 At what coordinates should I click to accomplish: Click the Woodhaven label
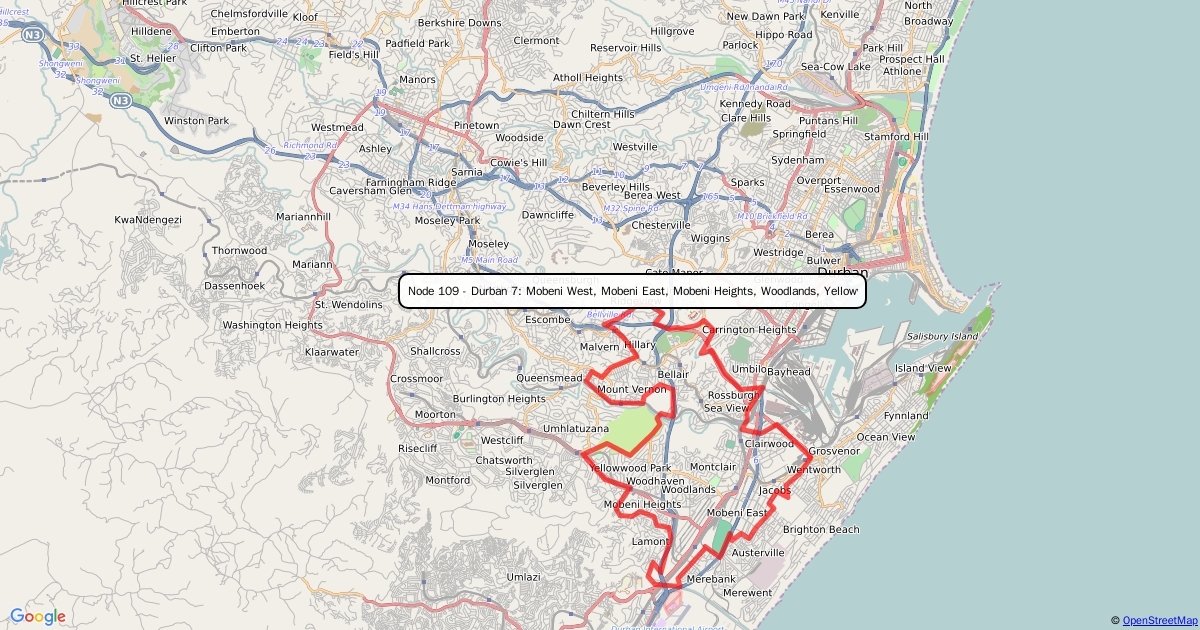656,481
